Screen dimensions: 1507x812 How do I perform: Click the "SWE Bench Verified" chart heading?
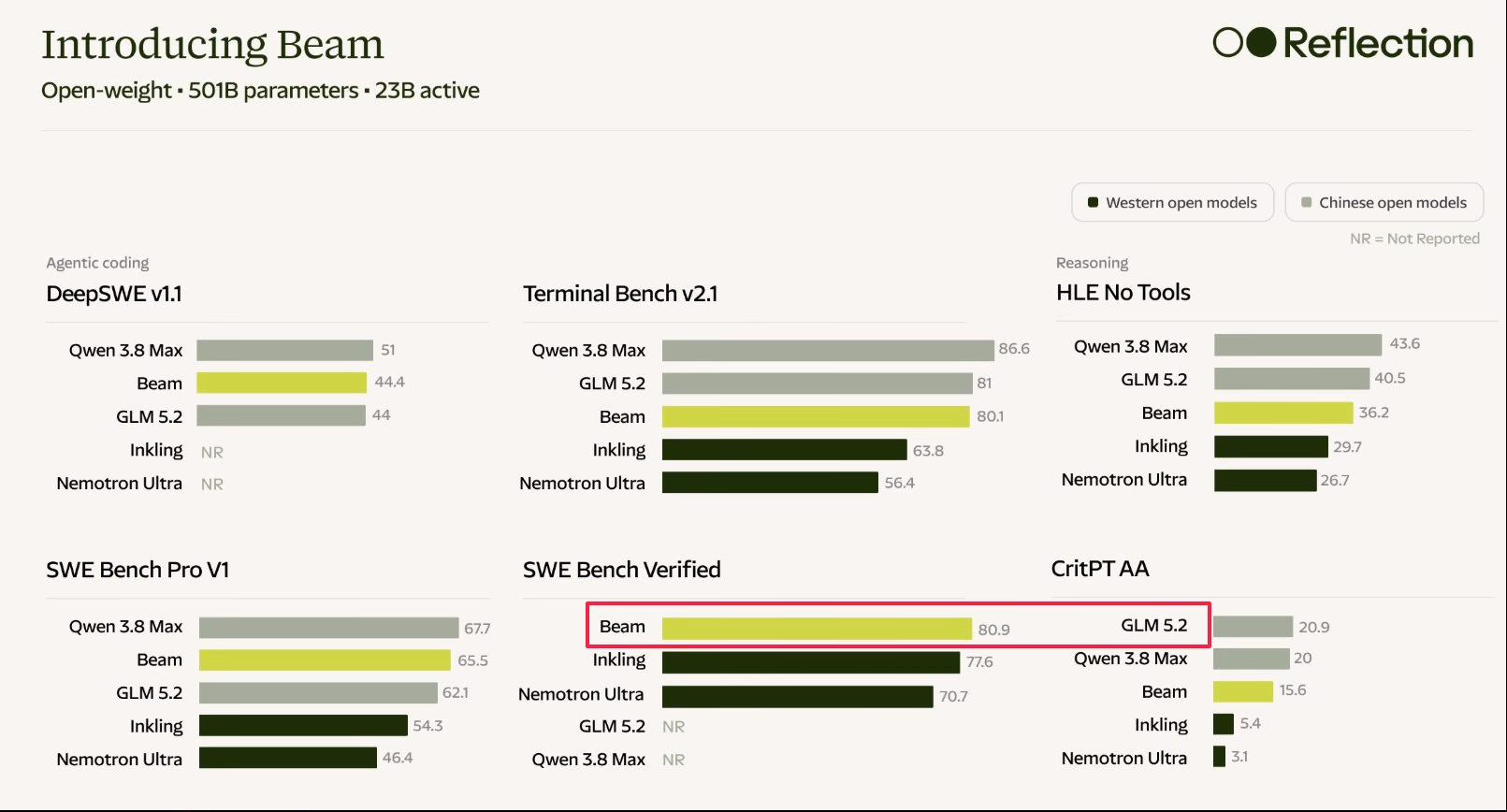pyautogui.click(x=622, y=570)
